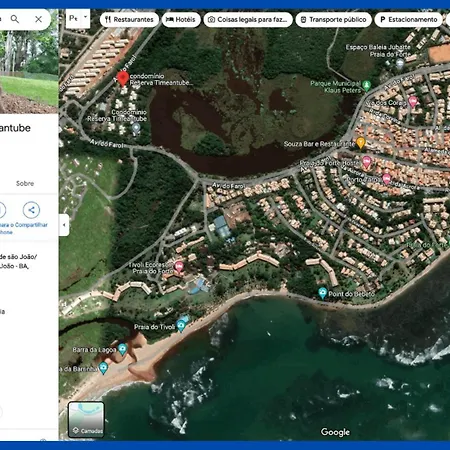Image resolution: width=450 pixels, height=450 pixels.
Task: Open the Restaurantes filter chip
Action: click(x=129, y=20)
